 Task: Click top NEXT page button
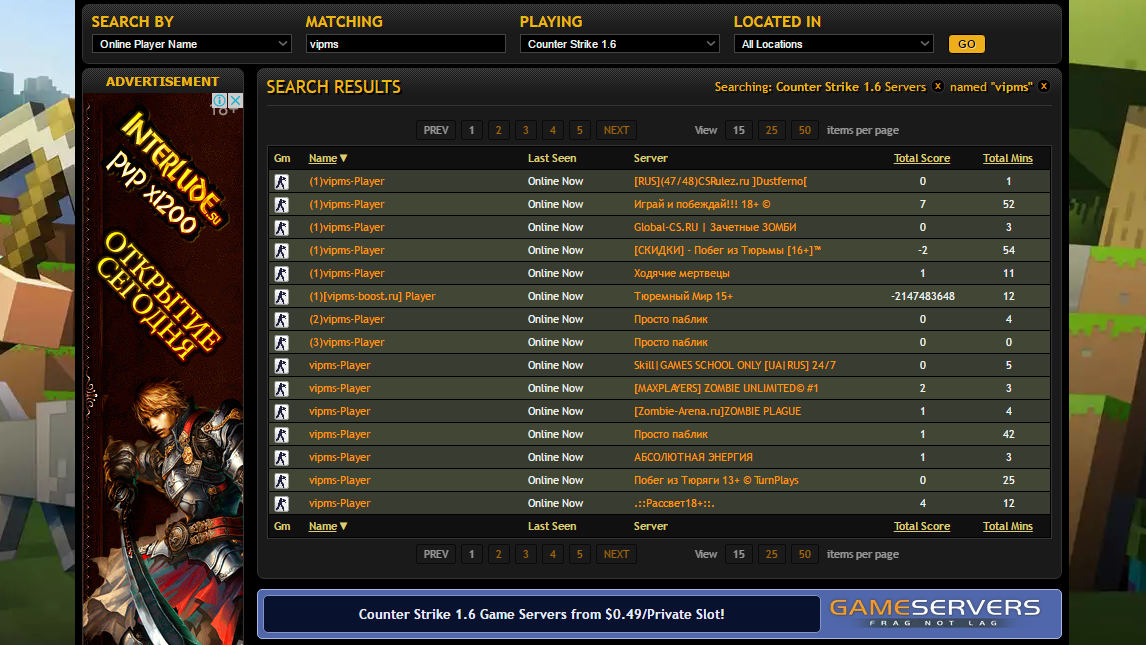616,130
